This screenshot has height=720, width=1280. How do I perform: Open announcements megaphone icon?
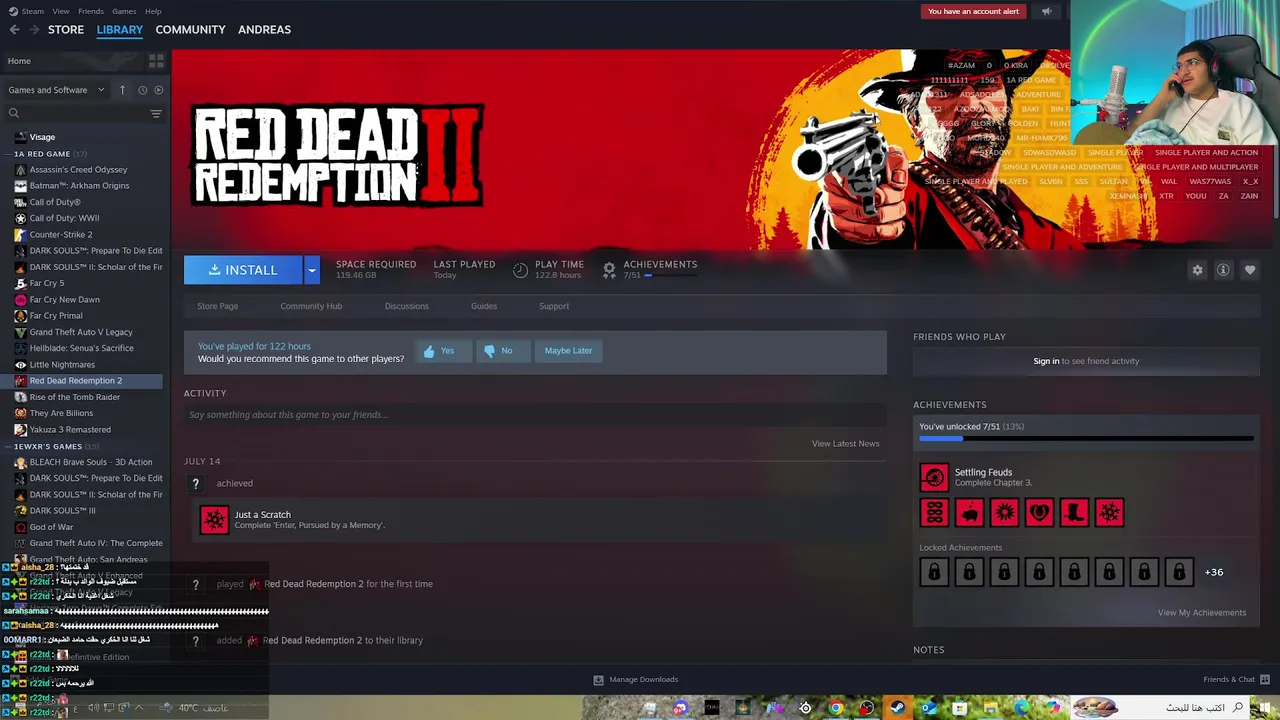click(1046, 12)
